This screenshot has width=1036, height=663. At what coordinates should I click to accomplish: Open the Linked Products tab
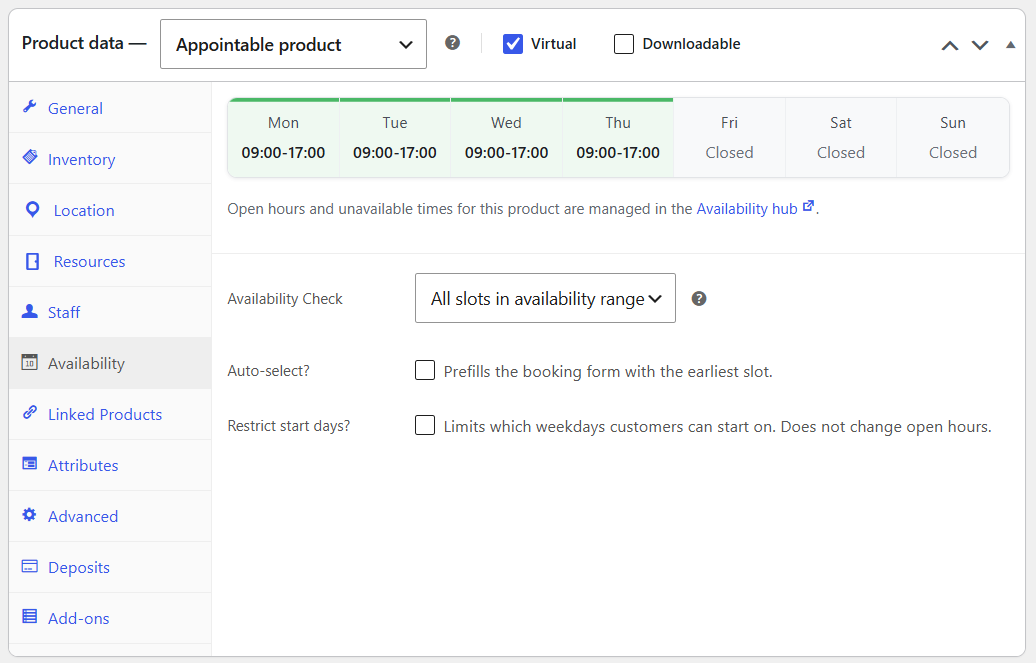(110, 414)
